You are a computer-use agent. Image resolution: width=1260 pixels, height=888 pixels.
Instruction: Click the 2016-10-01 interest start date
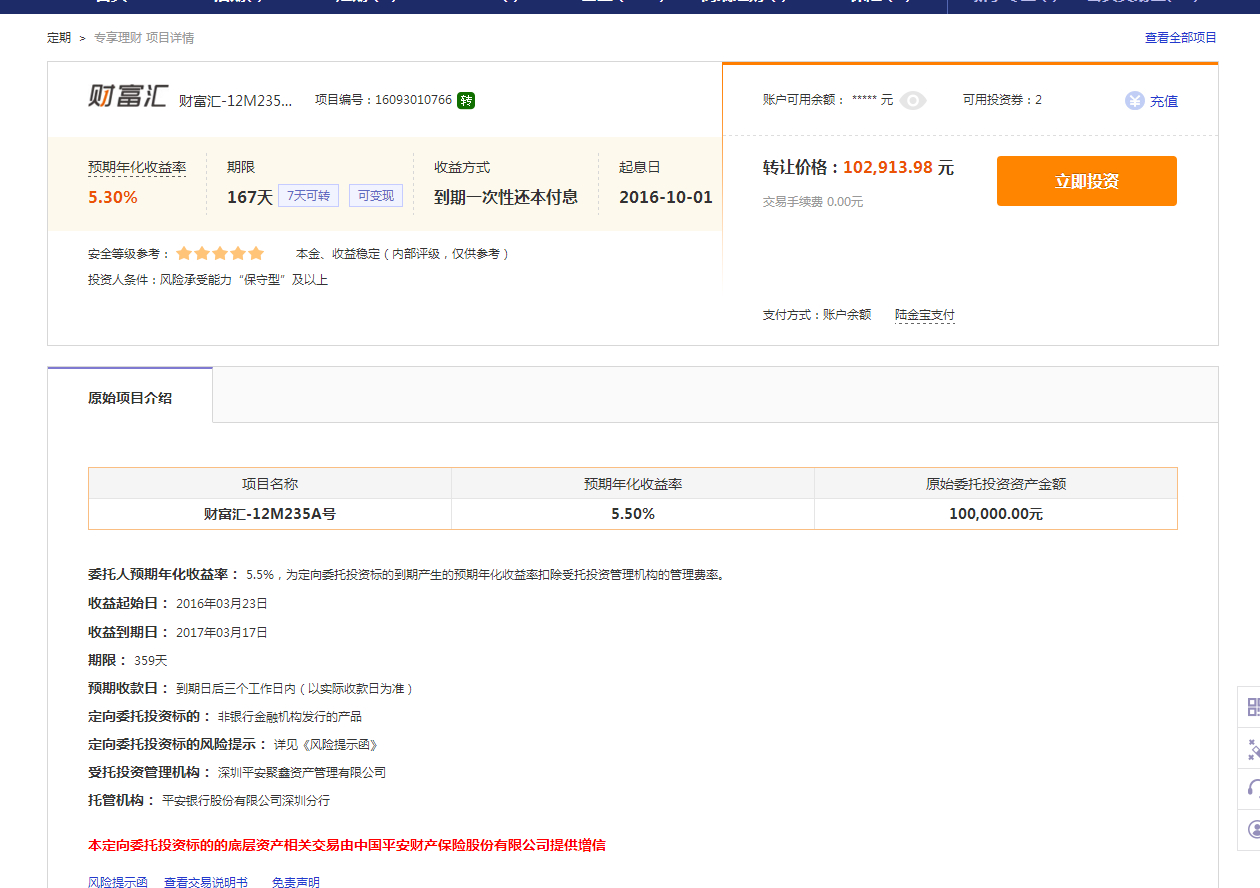[666, 197]
